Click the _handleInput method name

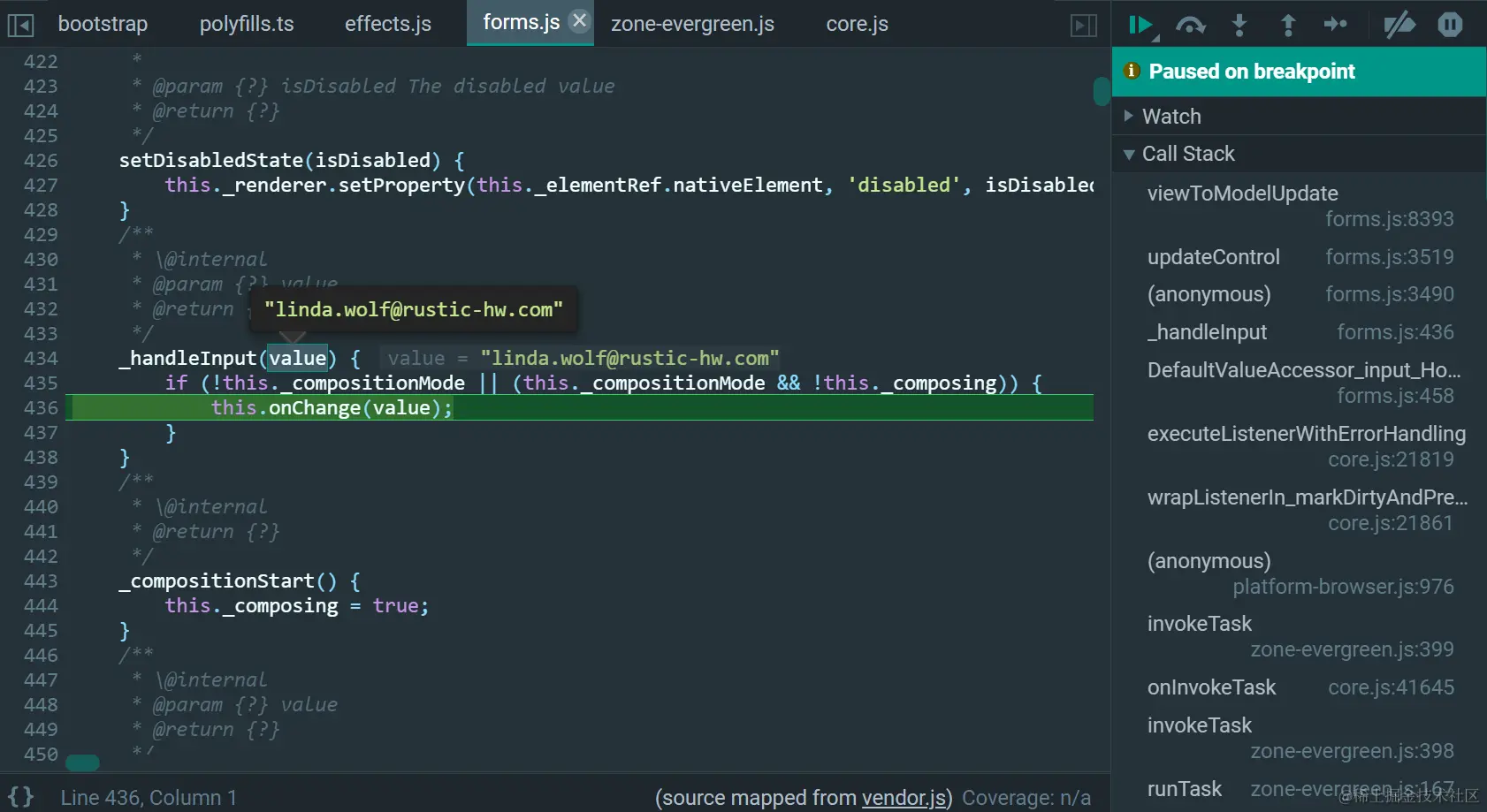point(187,359)
